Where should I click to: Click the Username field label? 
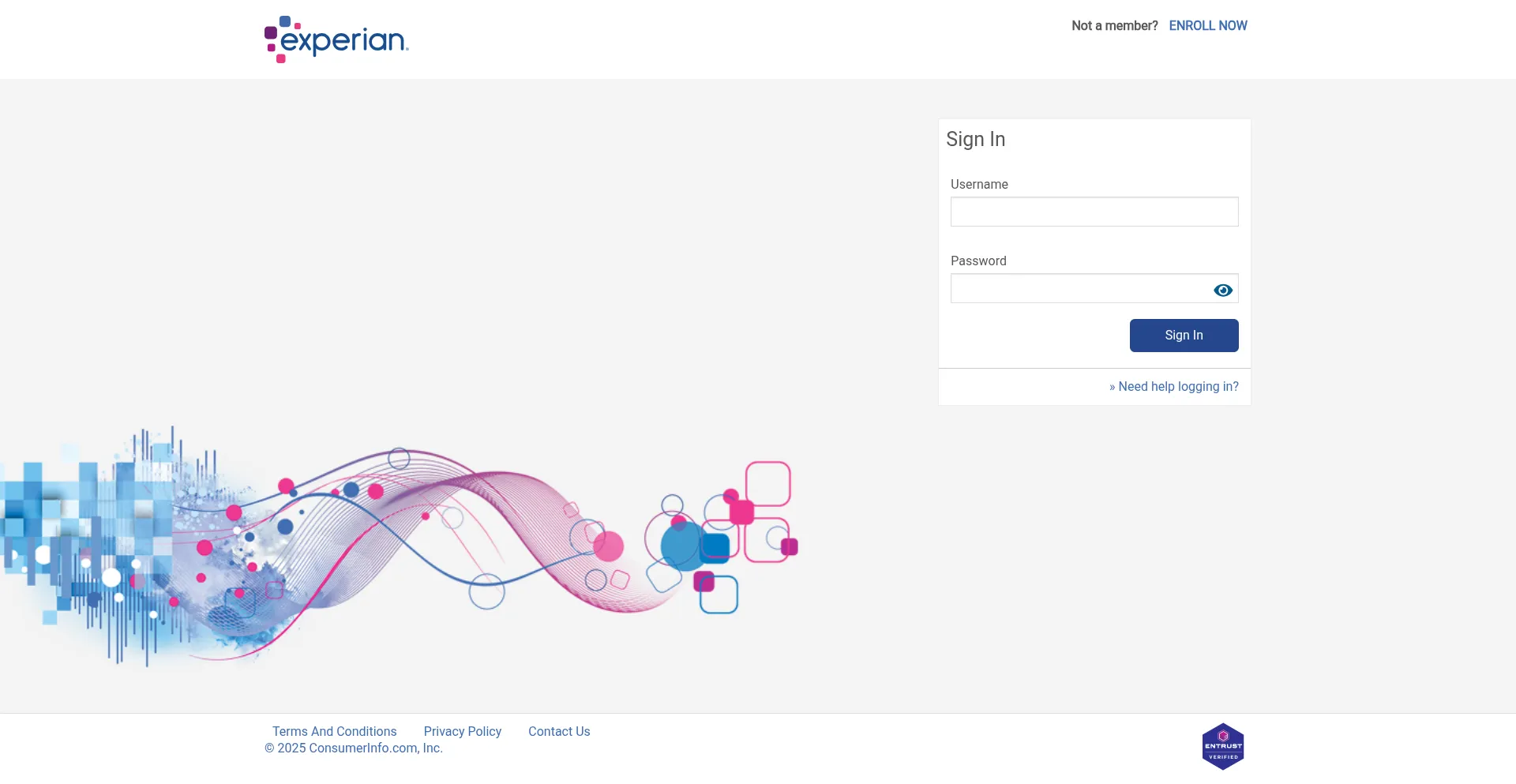pyautogui.click(x=979, y=185)
